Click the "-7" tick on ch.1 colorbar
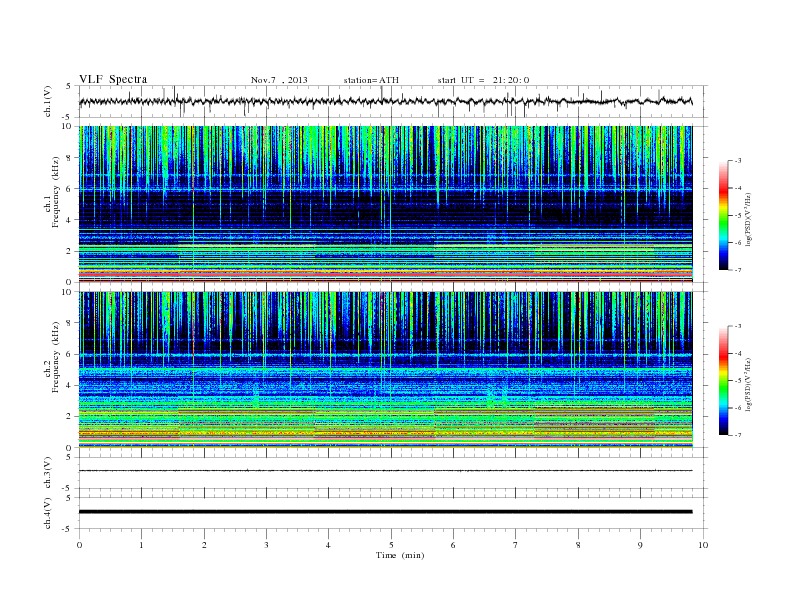 pos(737,270)
